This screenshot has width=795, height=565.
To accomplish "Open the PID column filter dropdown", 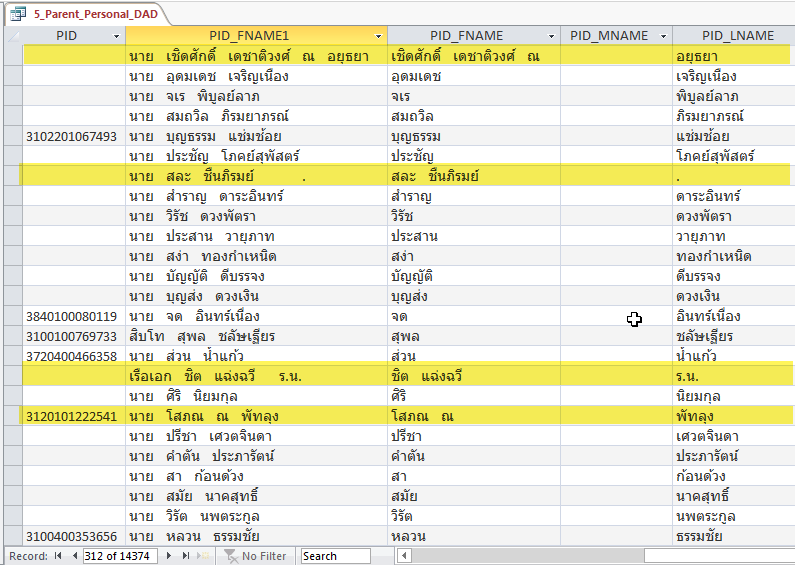I will (115, 36).
